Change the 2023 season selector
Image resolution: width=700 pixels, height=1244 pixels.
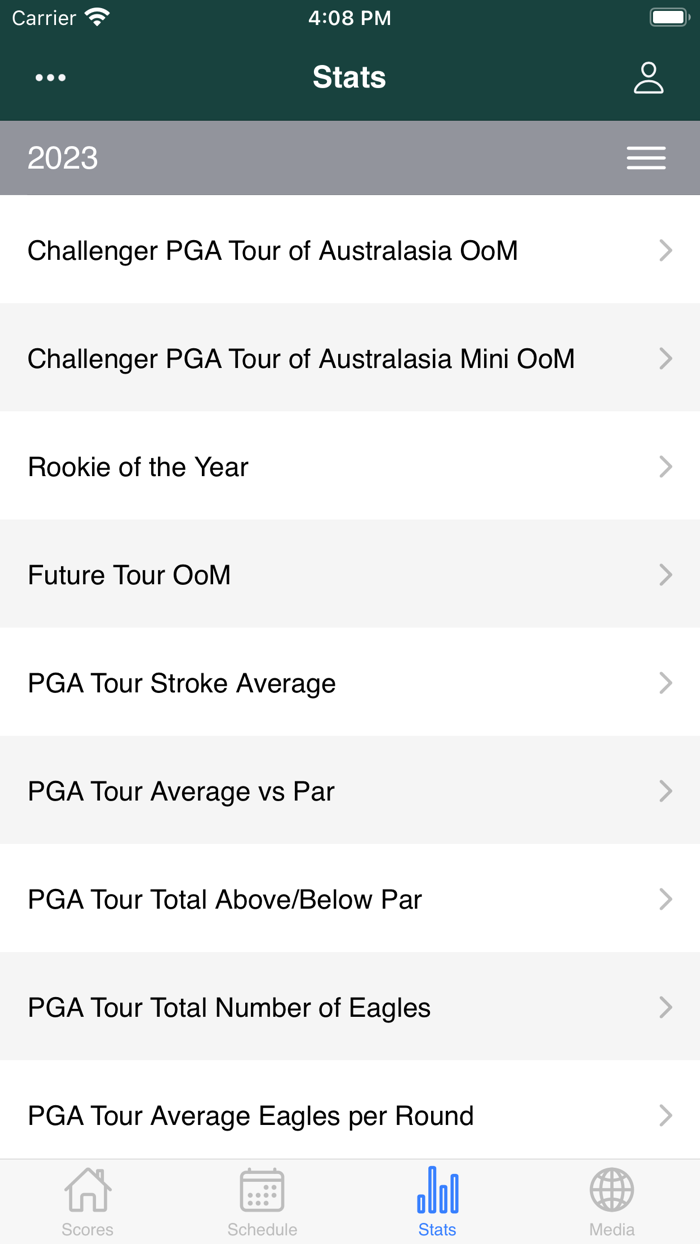(x=63, y=158)
